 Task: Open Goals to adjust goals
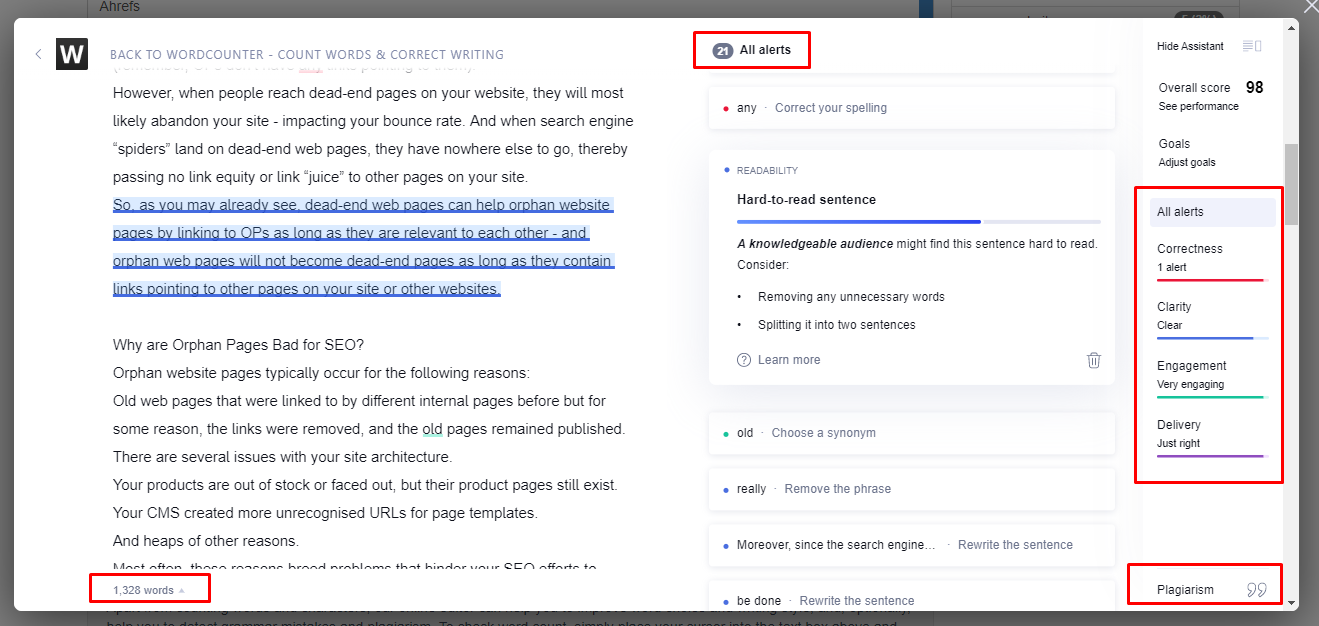coord(1188,152)
